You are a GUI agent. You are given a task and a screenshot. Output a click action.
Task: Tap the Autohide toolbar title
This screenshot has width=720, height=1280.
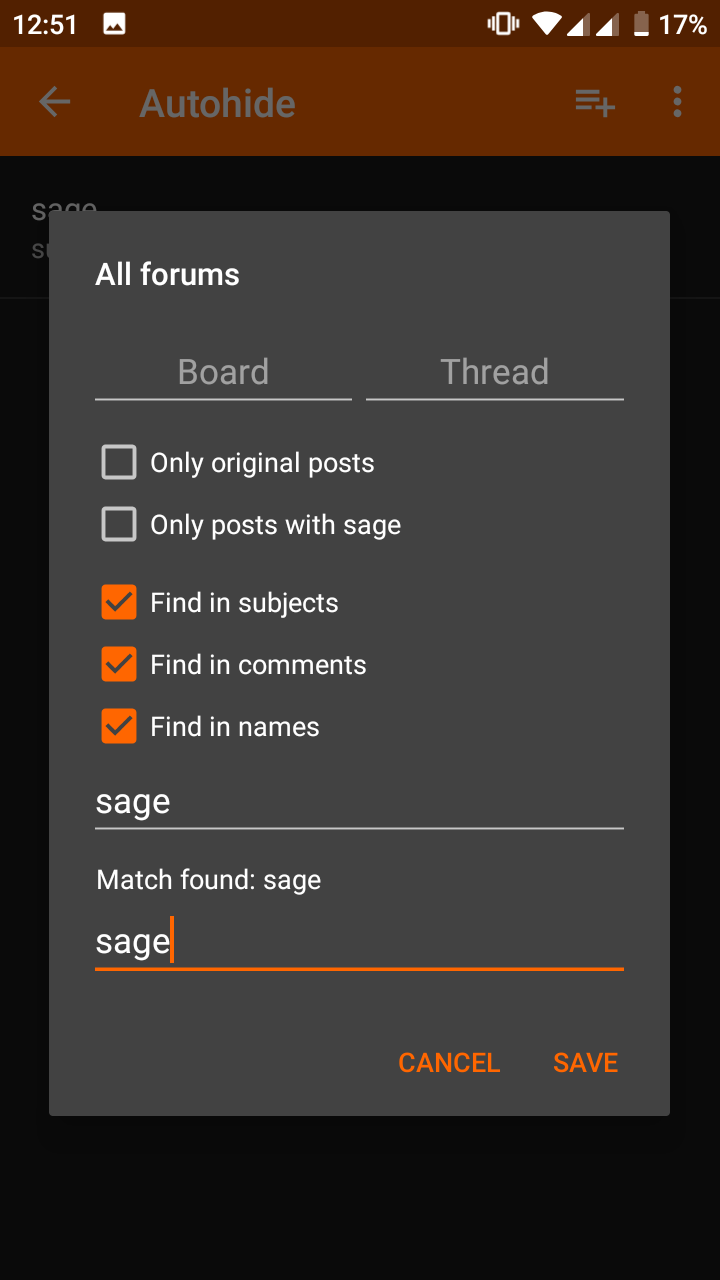click(217, 103)
